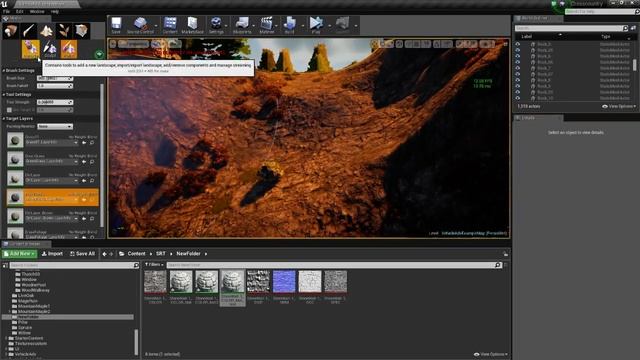
Task: Click the Save toolbar button
Action: [116, 25]
